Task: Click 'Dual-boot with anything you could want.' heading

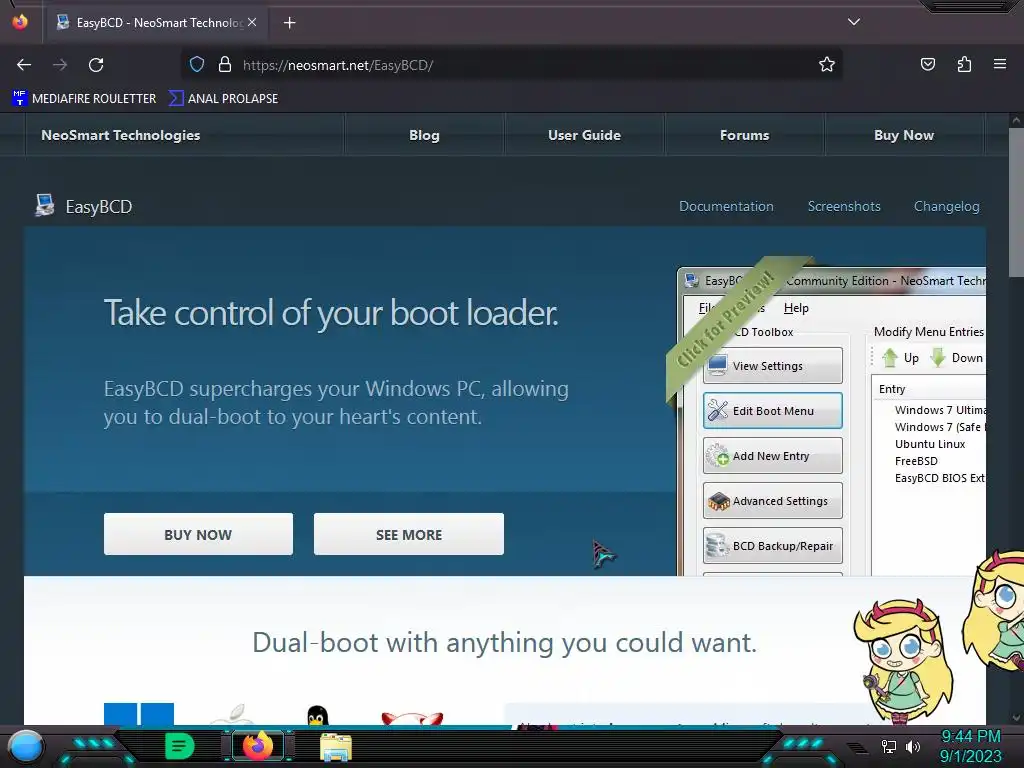Action: (504, 643)
